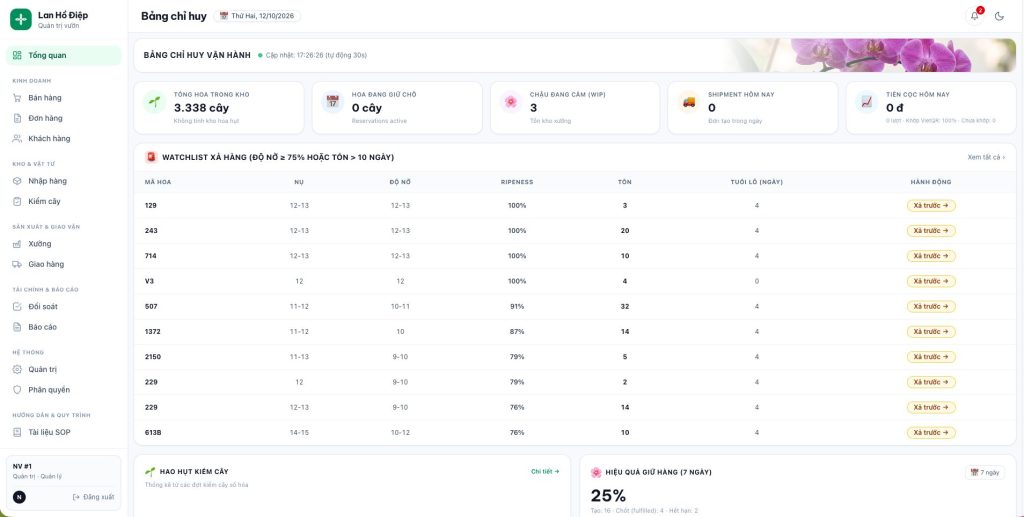Viewport: 1024px width, 517px height.
Task: Open Đơn hàng in sidebar
Action: tap(63, 118)
